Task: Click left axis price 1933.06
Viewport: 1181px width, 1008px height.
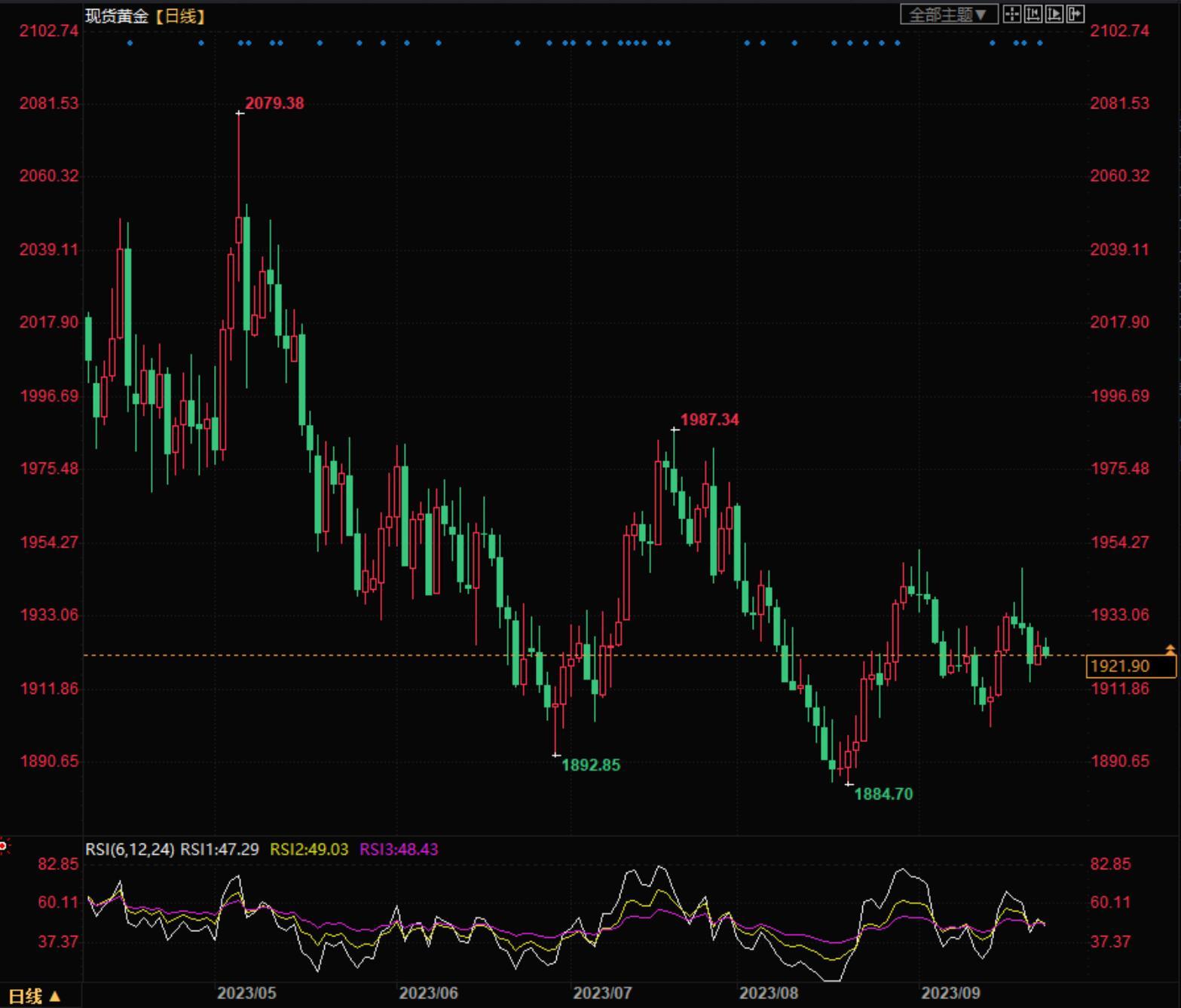Action: coord(49,615)
